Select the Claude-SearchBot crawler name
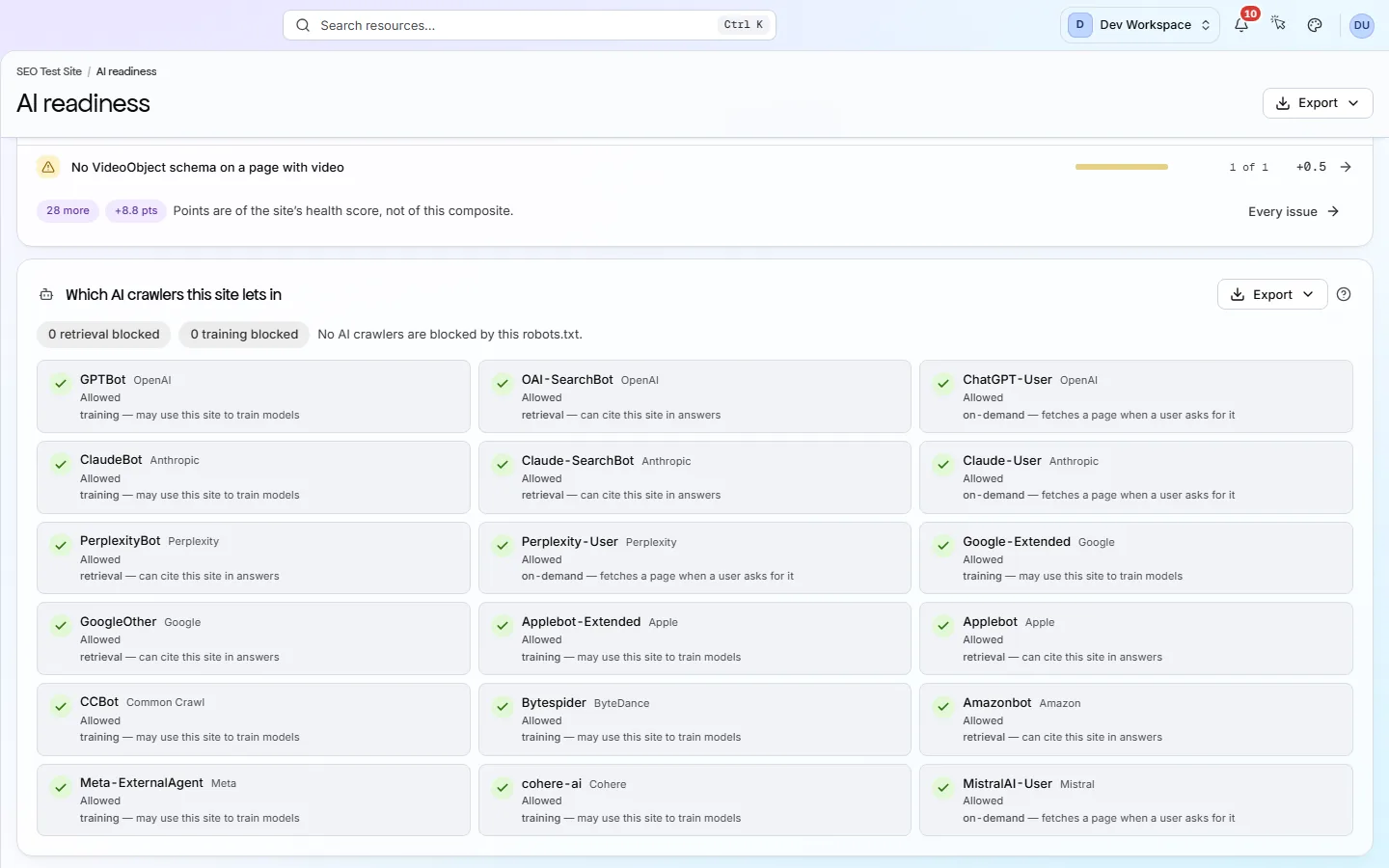Viewport: 1389px width, 868px height. [x=578, y=461]
